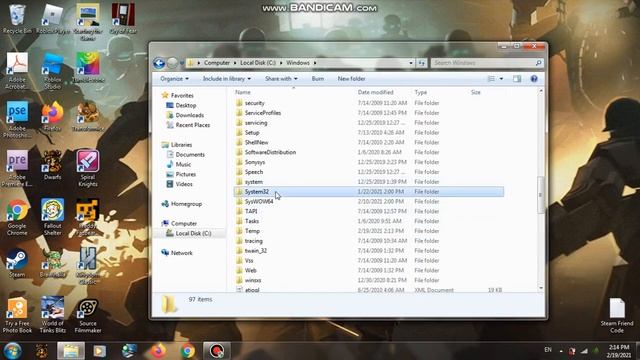Expand the arrow after Windows in address bar
The width and height of the screenshot is (640, 360).
tap(315, 63)
